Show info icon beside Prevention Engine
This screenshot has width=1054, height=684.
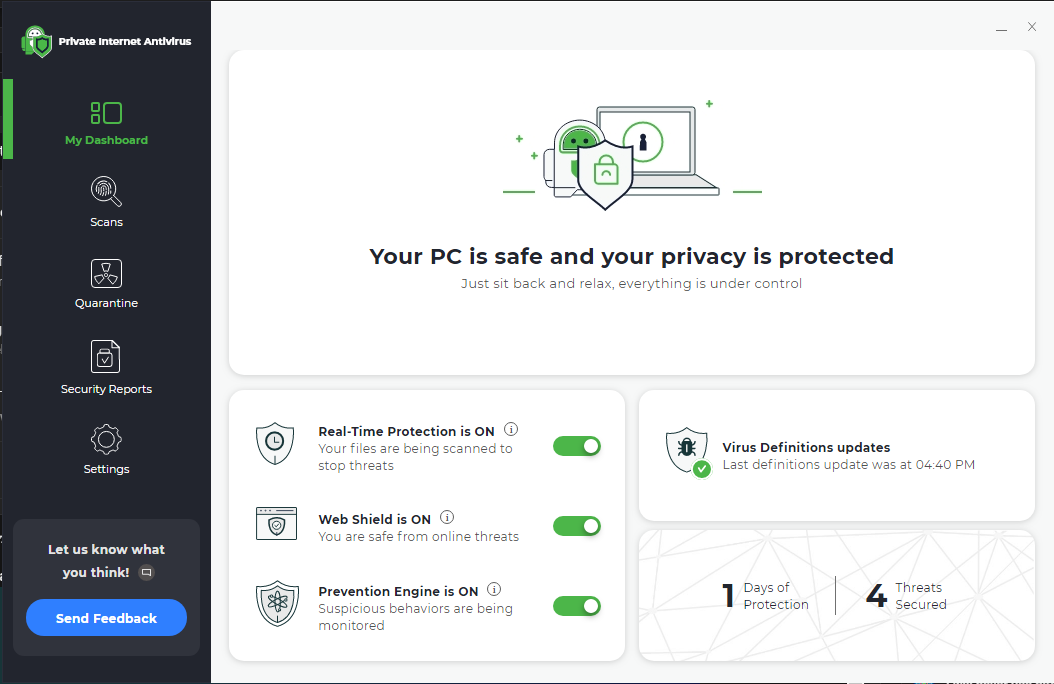click(x=494, y=589)
